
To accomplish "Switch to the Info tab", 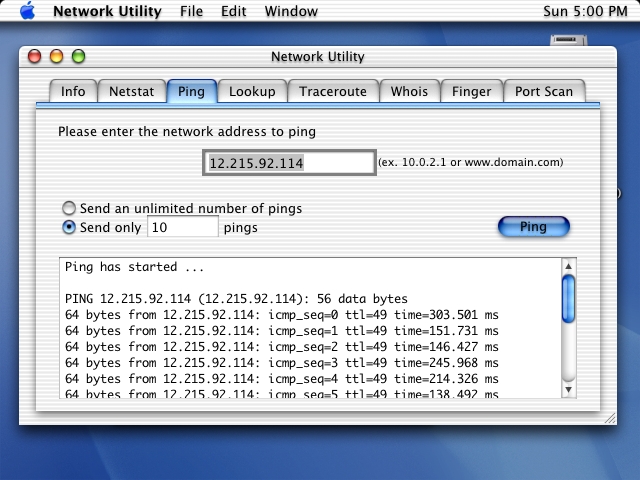I will tap(73, 91).
